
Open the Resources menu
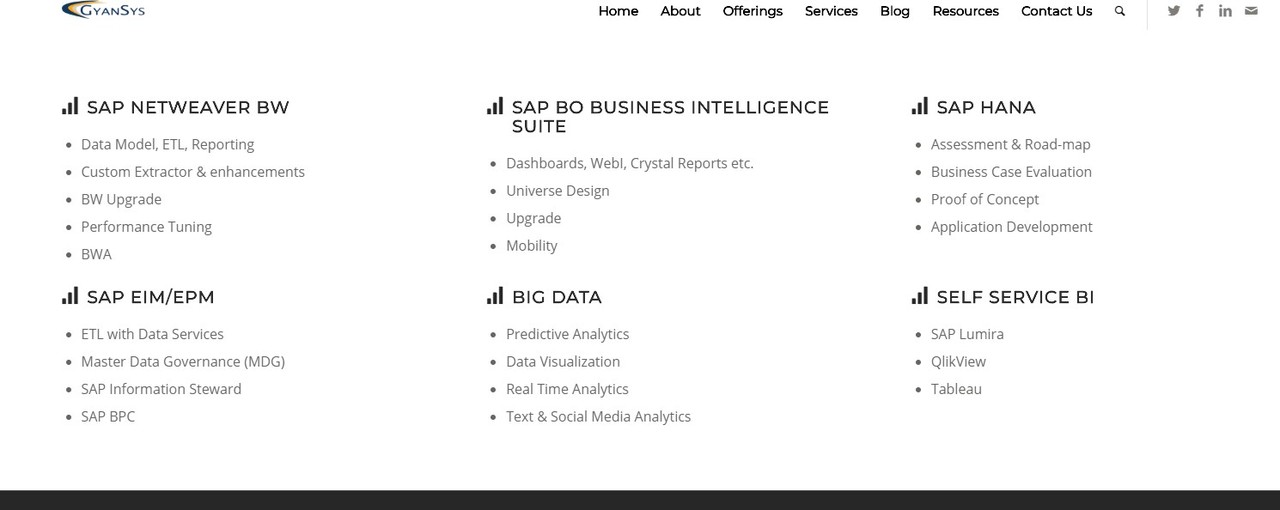point(966,11)
